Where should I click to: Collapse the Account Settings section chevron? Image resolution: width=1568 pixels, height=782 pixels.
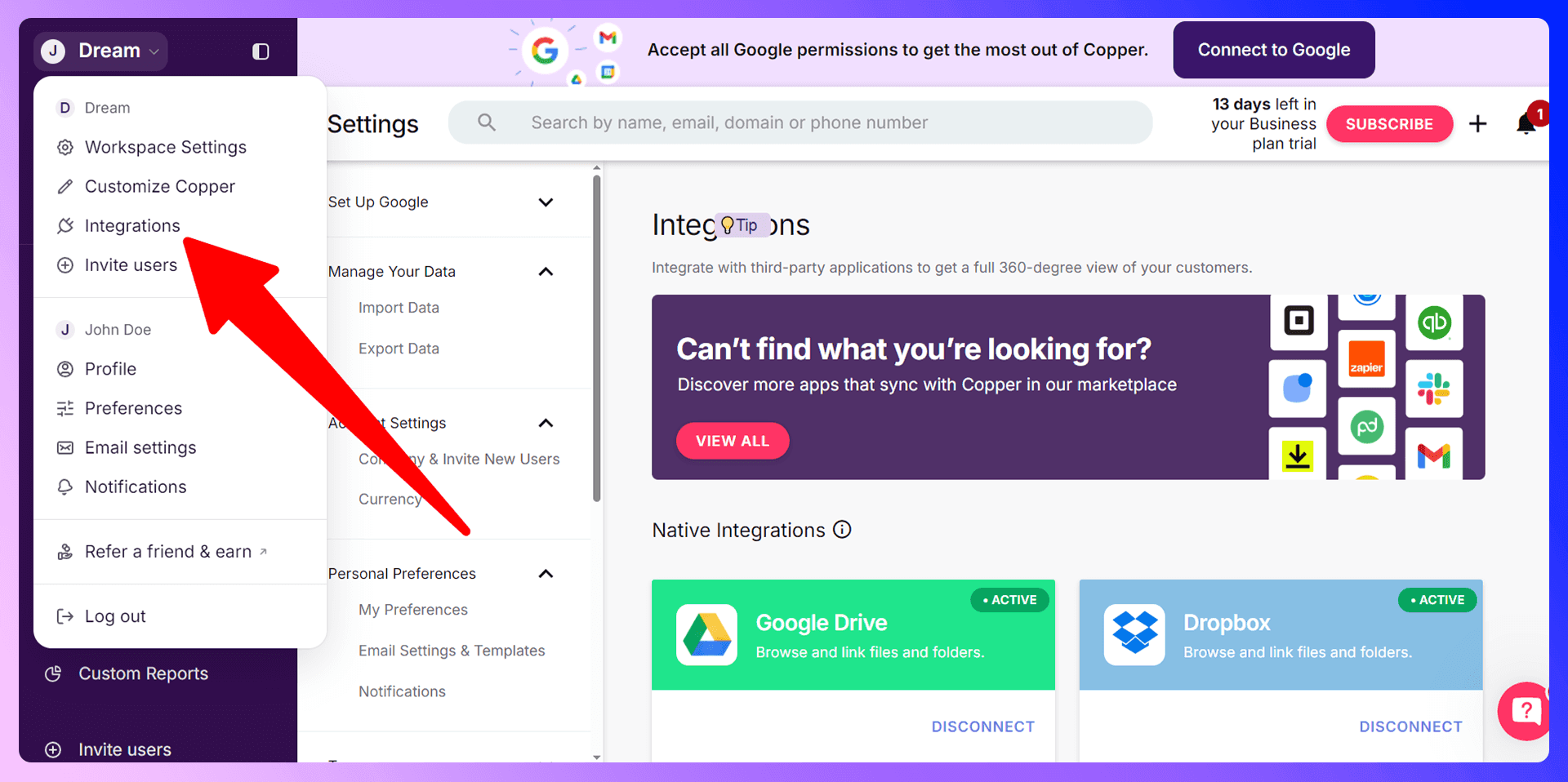(546, 423)
